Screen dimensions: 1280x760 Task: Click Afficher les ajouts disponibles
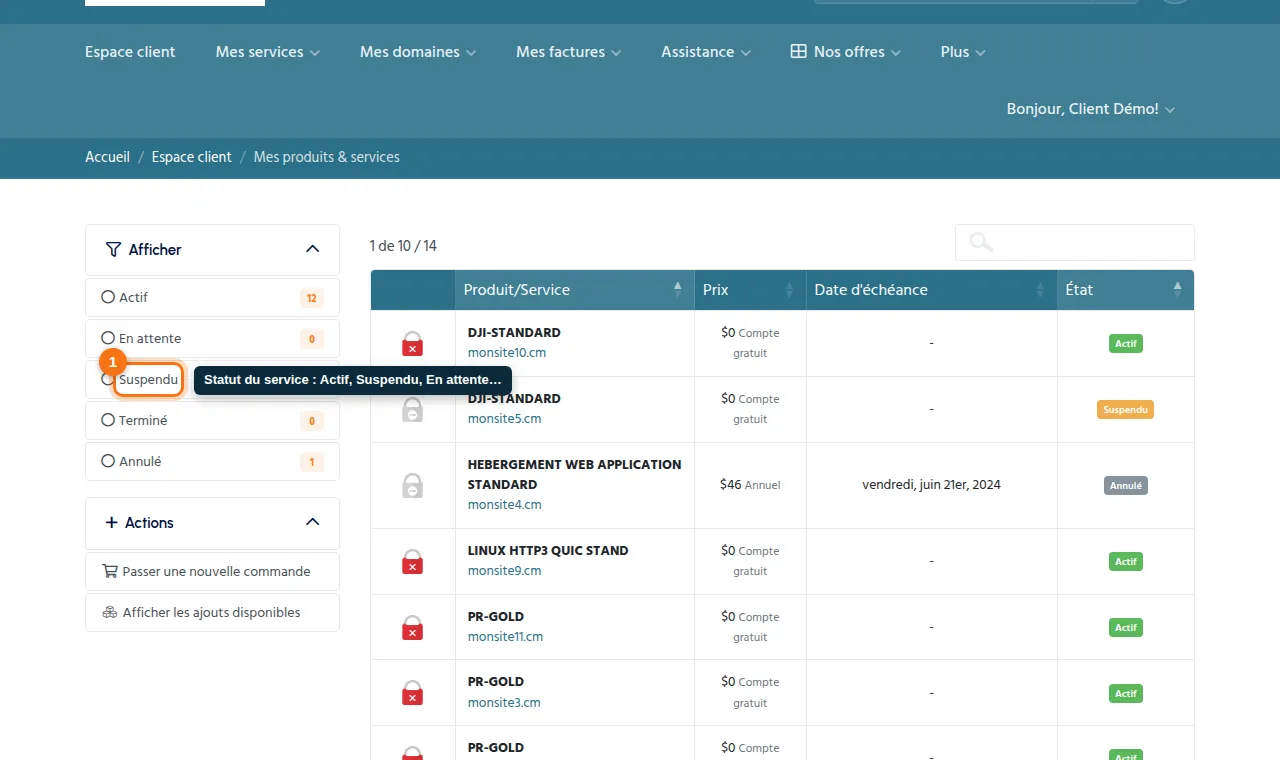point(212,613)
